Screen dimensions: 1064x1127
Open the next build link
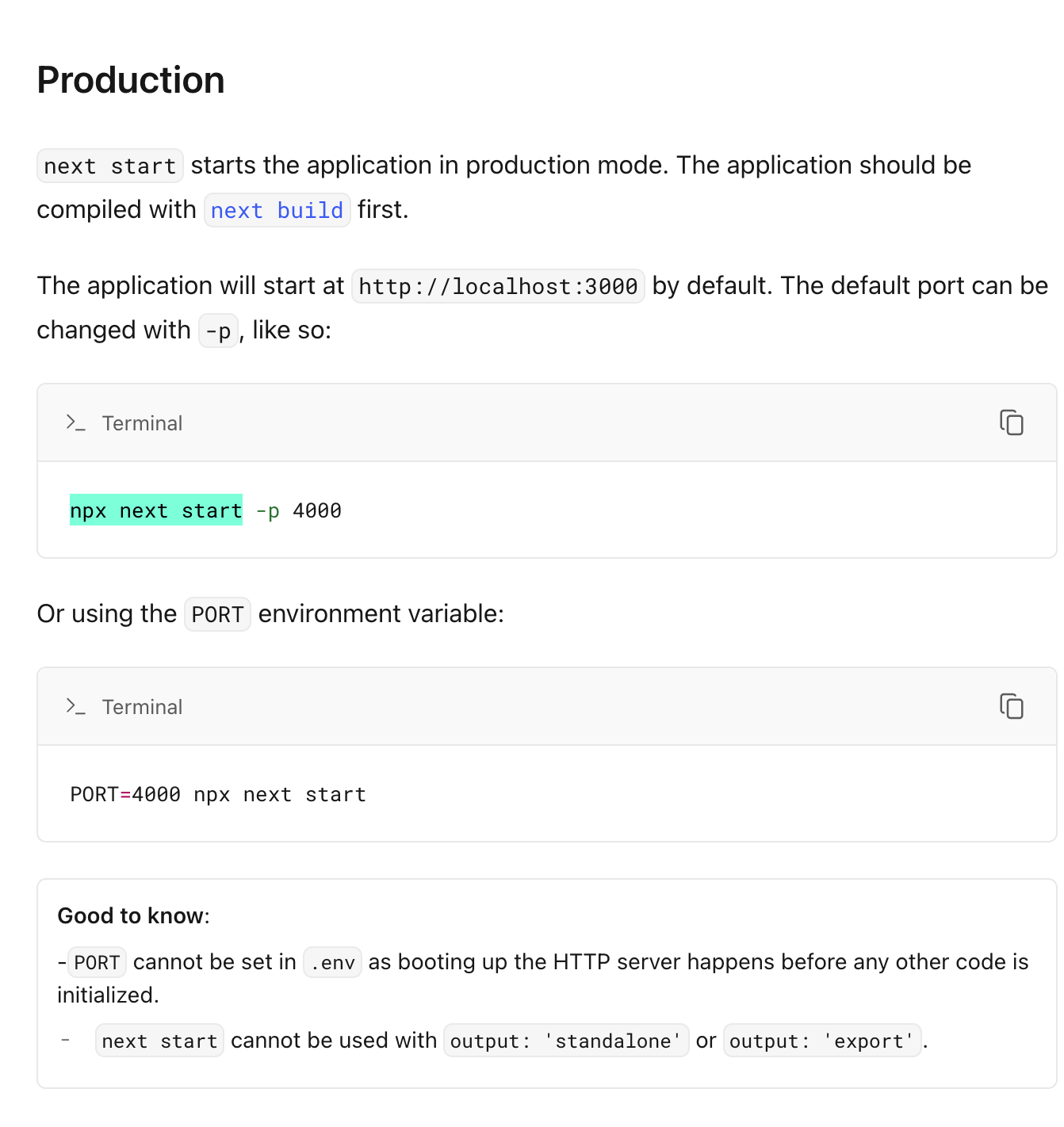[277, 210]
